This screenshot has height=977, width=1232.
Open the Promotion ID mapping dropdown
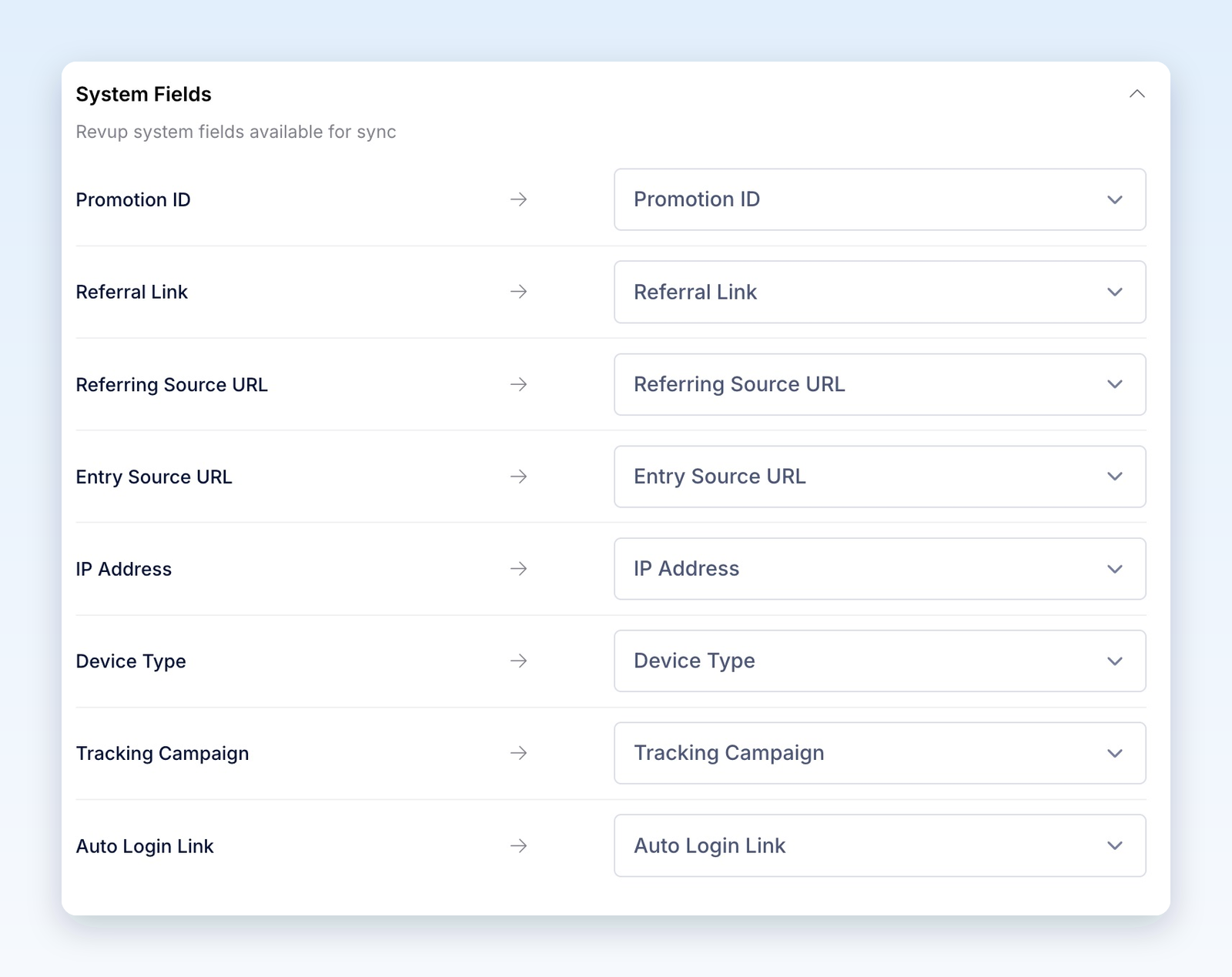[x=879, y=199]
